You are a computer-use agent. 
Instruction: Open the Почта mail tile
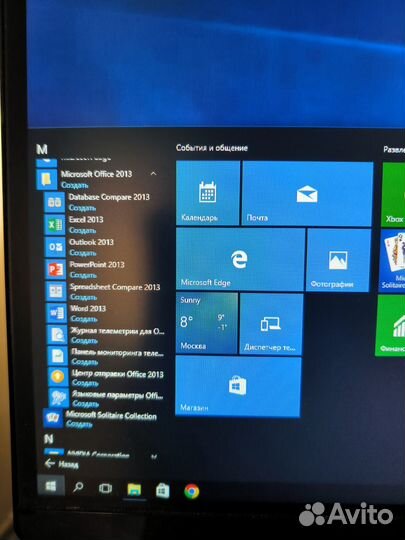pyautogui.click(x=308, y=194)
